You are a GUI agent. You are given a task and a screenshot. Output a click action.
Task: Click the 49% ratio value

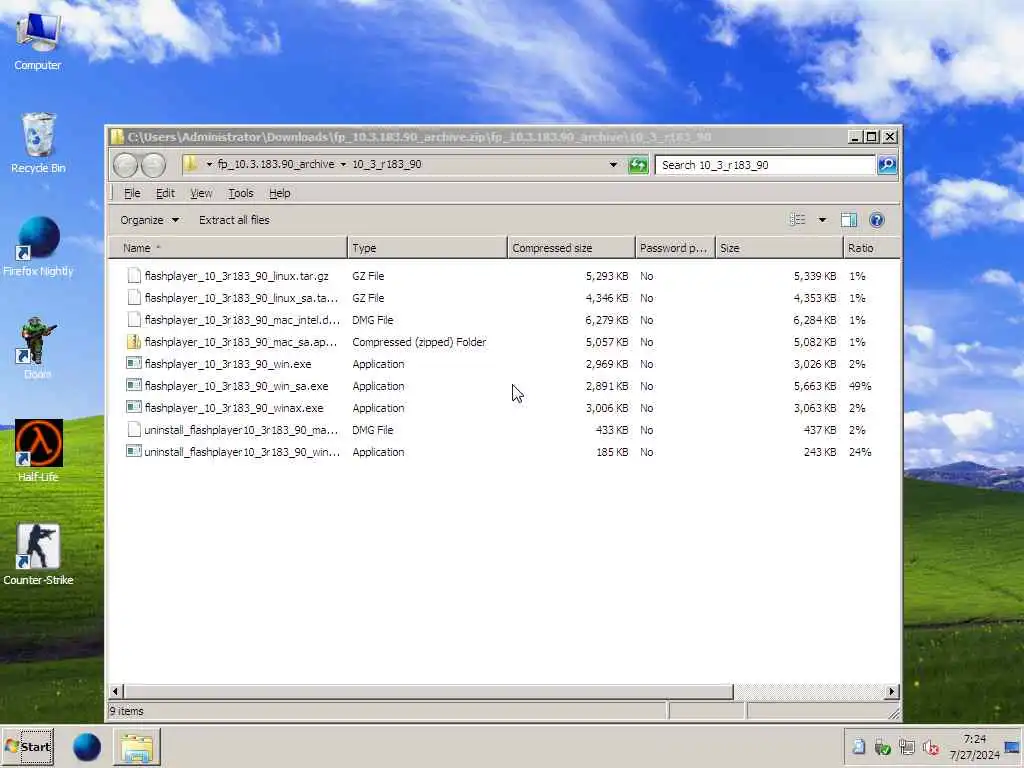tap(860, 386)
